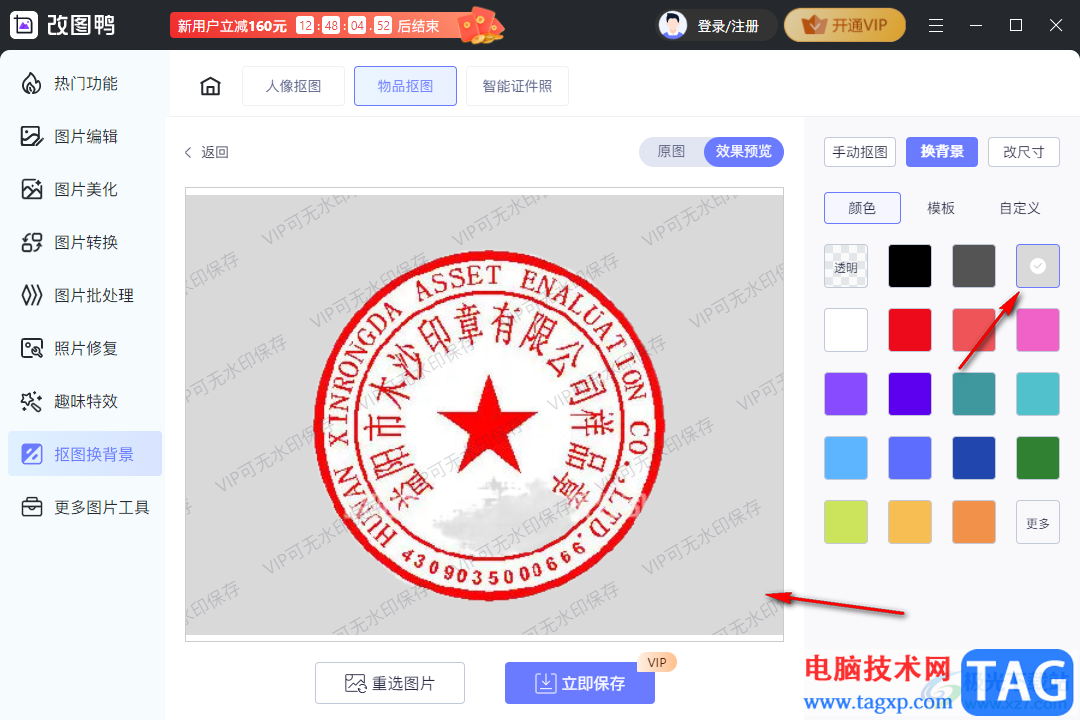Click the 立即保存 button
This screenshot has width=1080, height=720.
pyautogui.click(x=580, y=683)
